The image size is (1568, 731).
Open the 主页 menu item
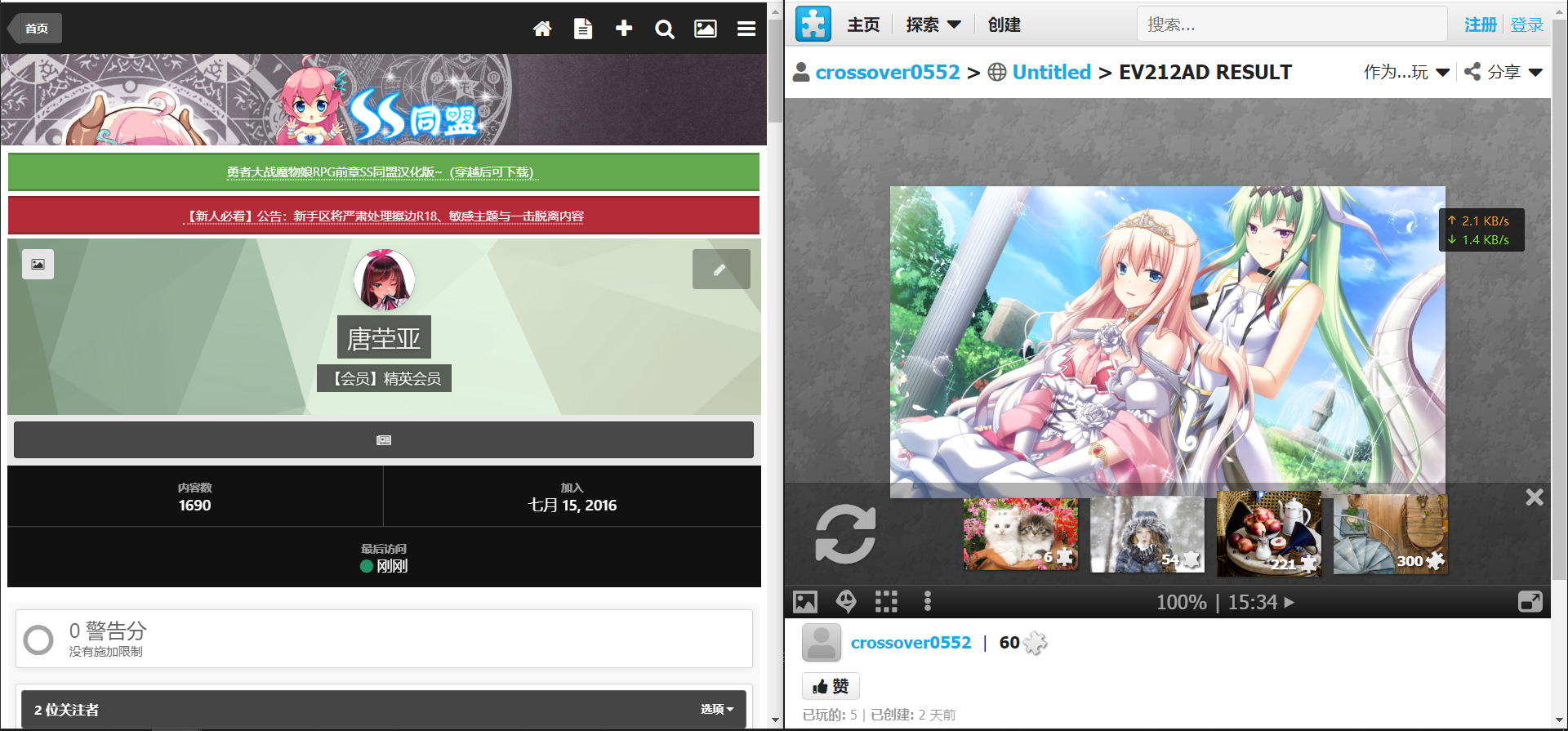863,25
